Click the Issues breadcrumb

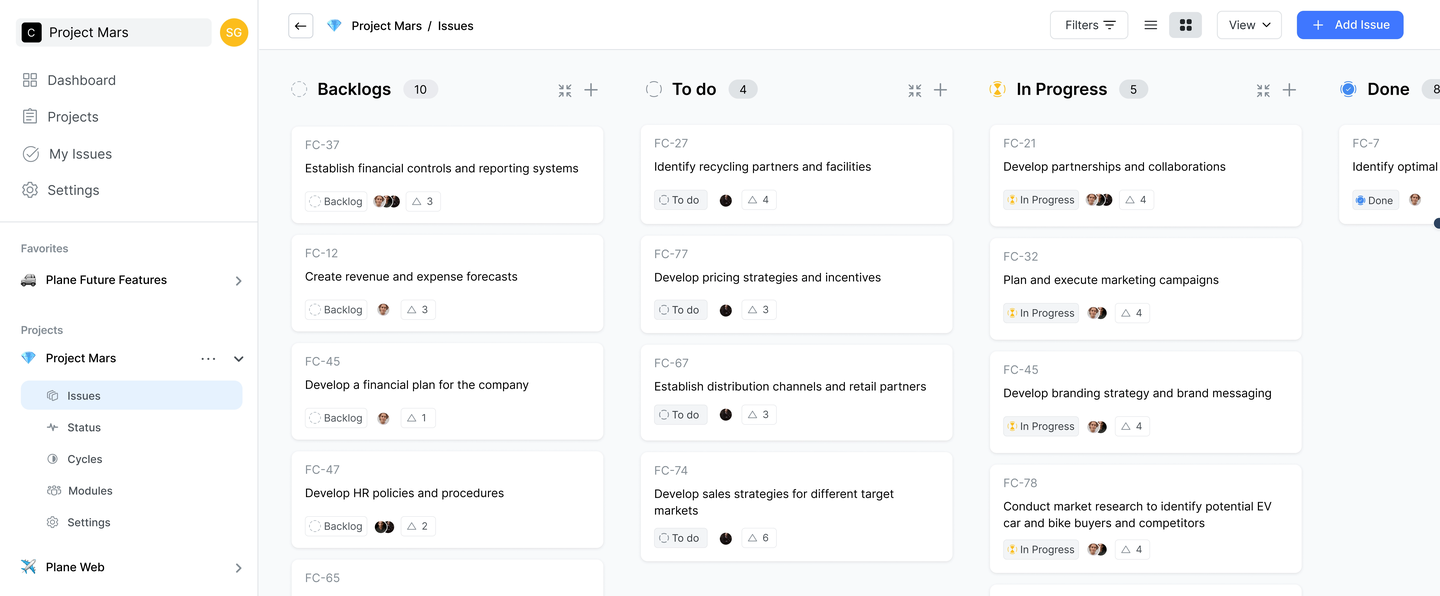pyautogui.click(x=456, y=26)
